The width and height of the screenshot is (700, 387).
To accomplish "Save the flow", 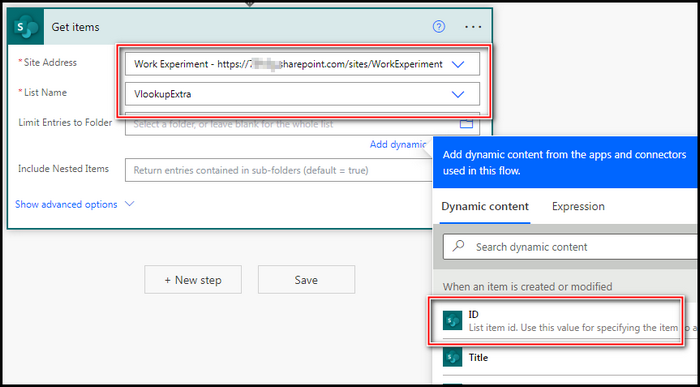I will click(x=306, y=280).
